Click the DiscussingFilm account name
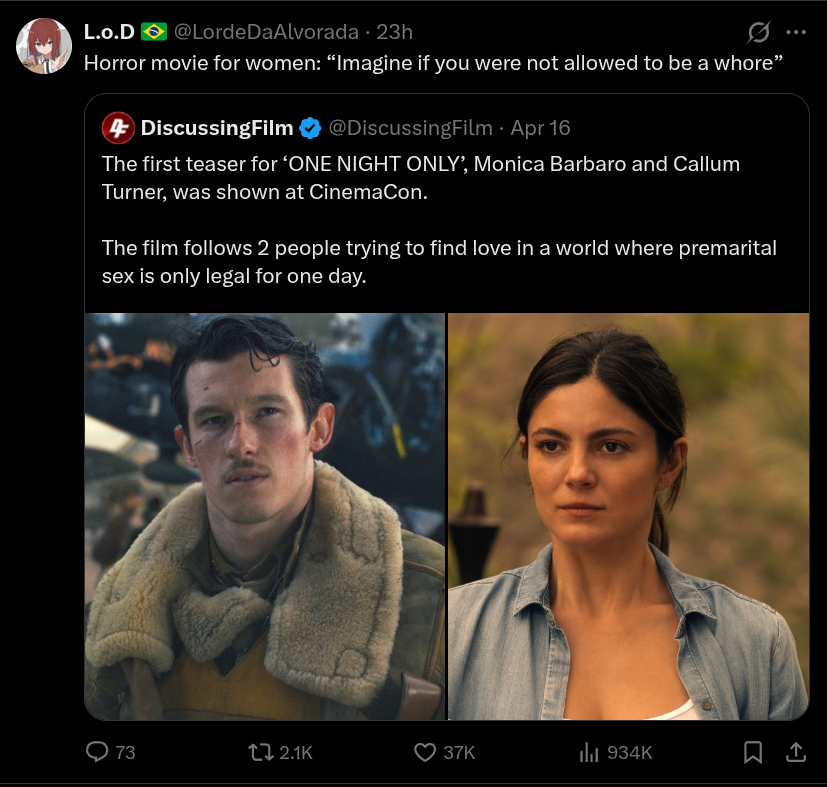The width and height of the screenshot is (827, 787). (217, 128)
